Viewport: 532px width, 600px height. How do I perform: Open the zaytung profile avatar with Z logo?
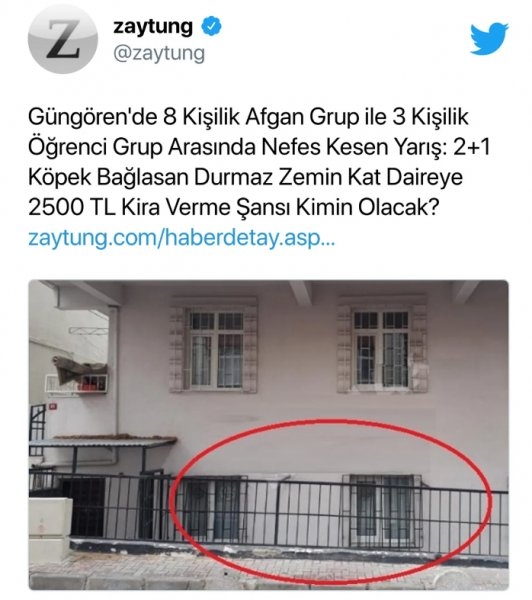point(63,38)
